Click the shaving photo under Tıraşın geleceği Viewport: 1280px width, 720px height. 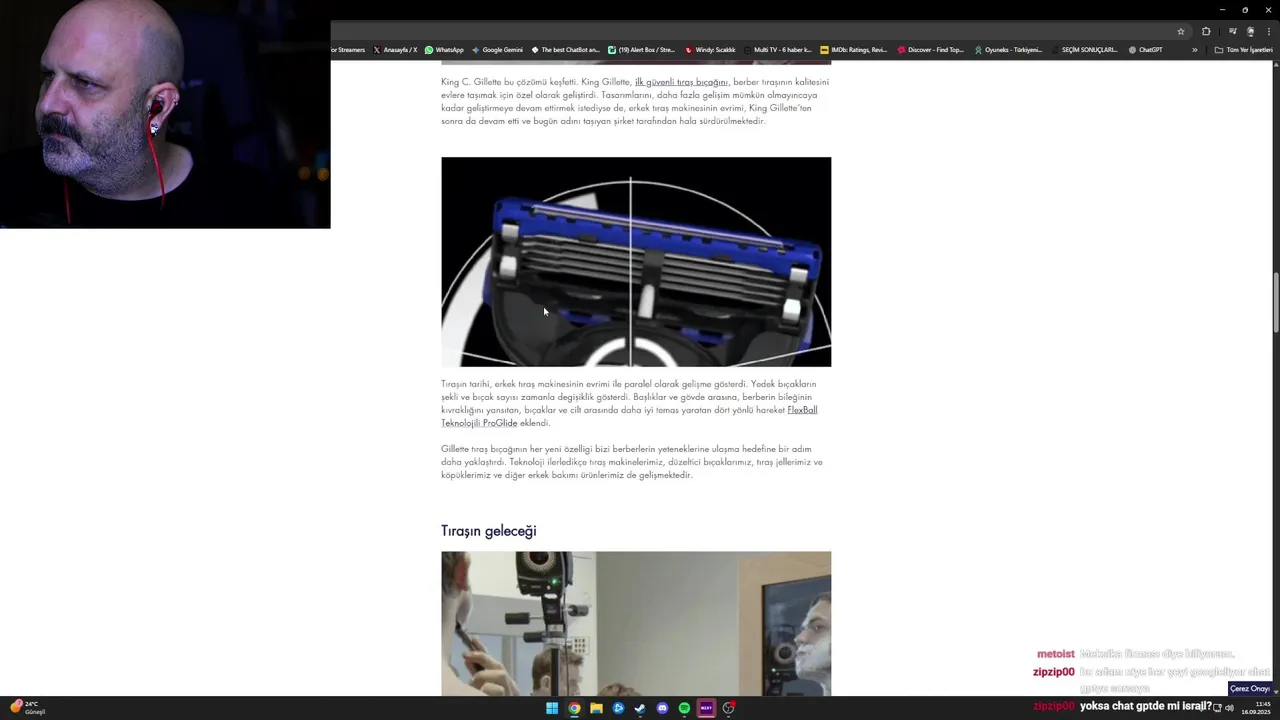coord(636,624)
